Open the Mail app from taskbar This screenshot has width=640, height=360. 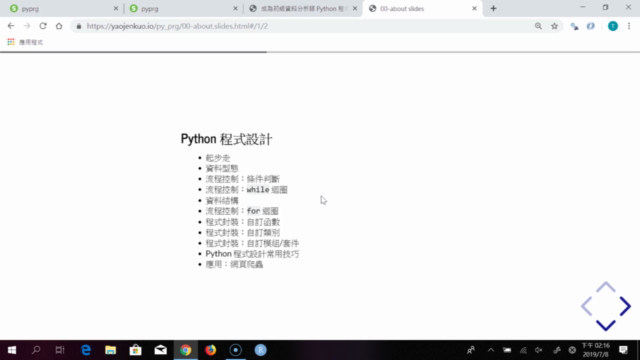click(x=160, y=350)
